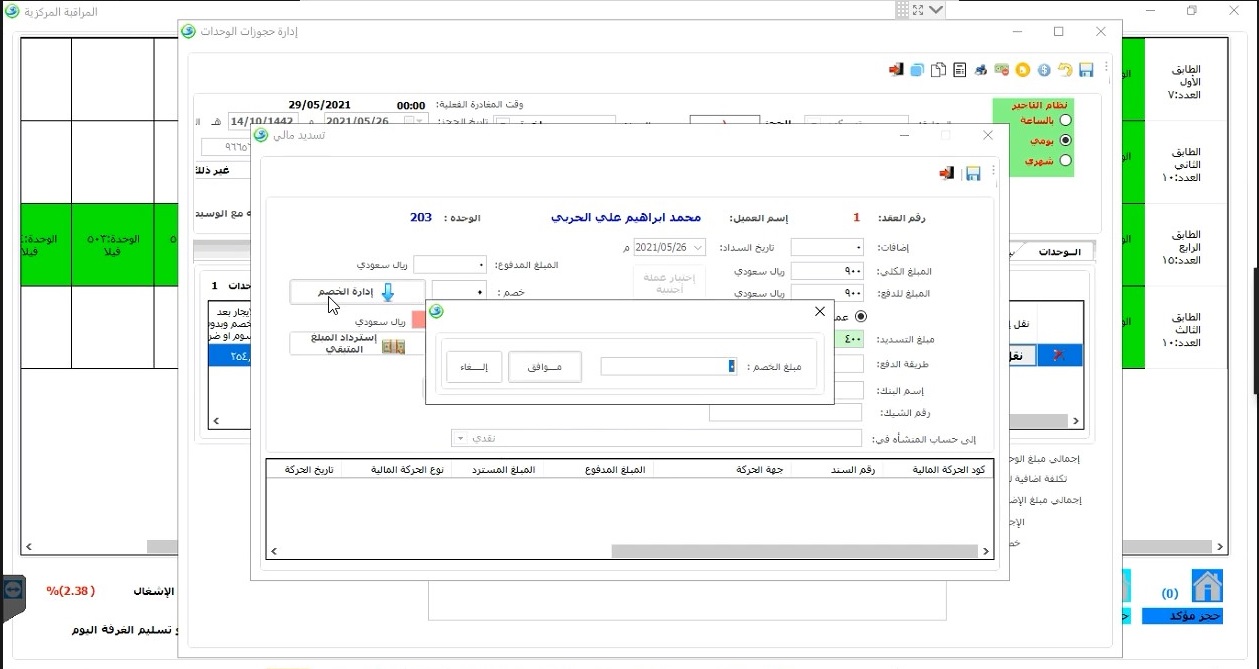Screen dimensions: 1259x669
Task: Expand the 'نقدي' account dropdown
Action: coord(459,438)
